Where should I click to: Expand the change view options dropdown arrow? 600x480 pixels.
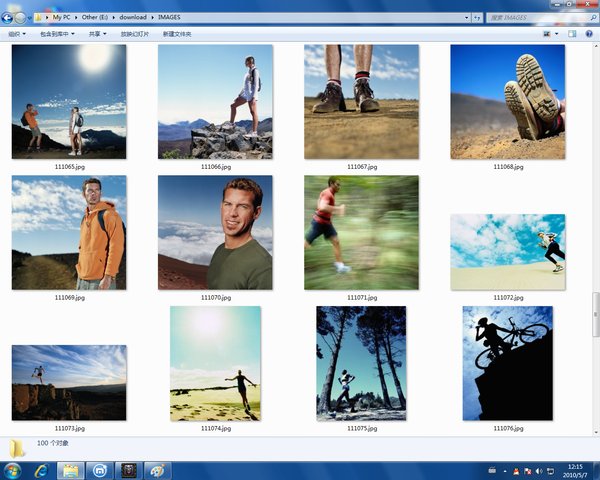556,34
